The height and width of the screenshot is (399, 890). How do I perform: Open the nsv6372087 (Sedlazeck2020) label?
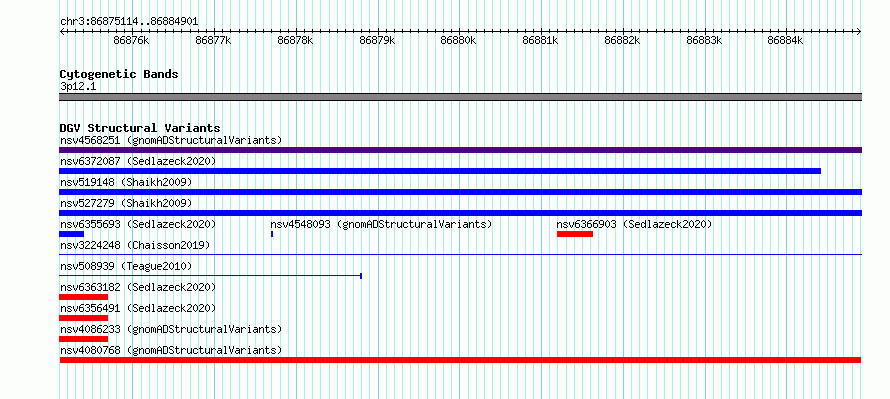coord(138,161)
